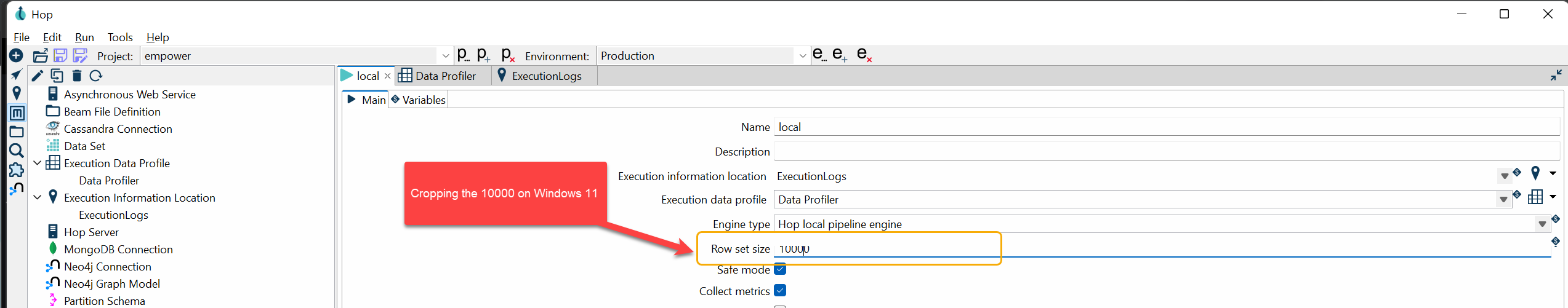The image size is (1568, 308).
Task: Open the Plugins perspective puzzle icon
Action: coord(17,170)
